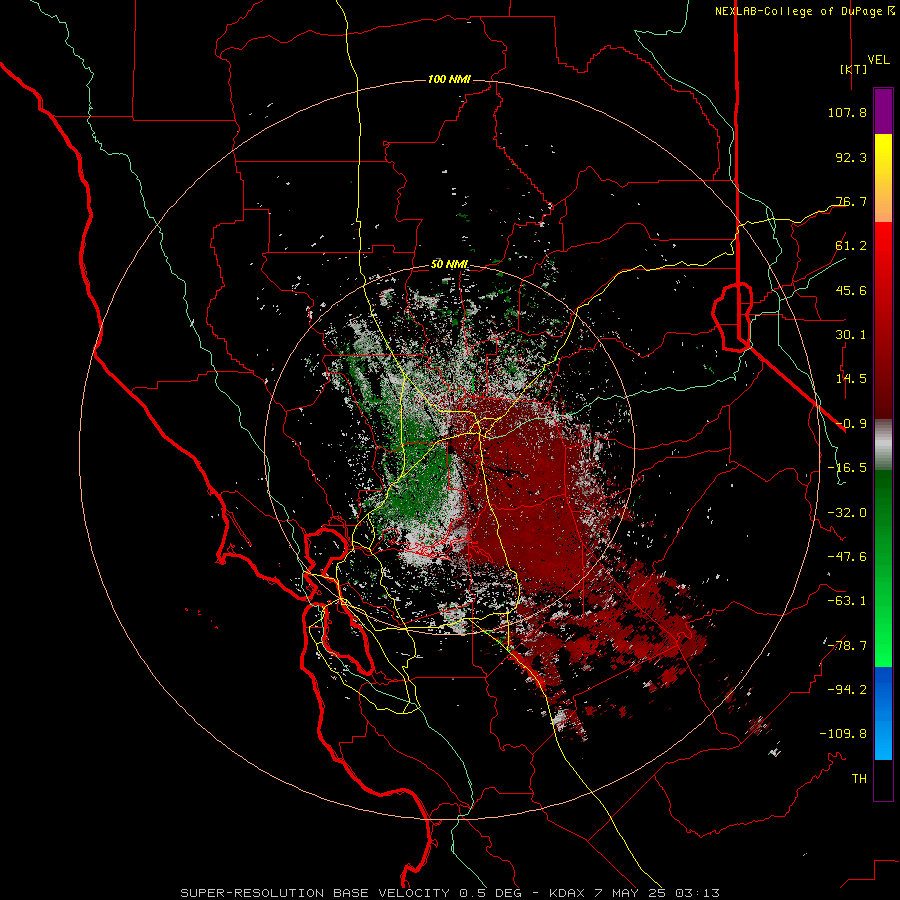Pick the gray near-zero segment of the velocity scale

(883, 444)
